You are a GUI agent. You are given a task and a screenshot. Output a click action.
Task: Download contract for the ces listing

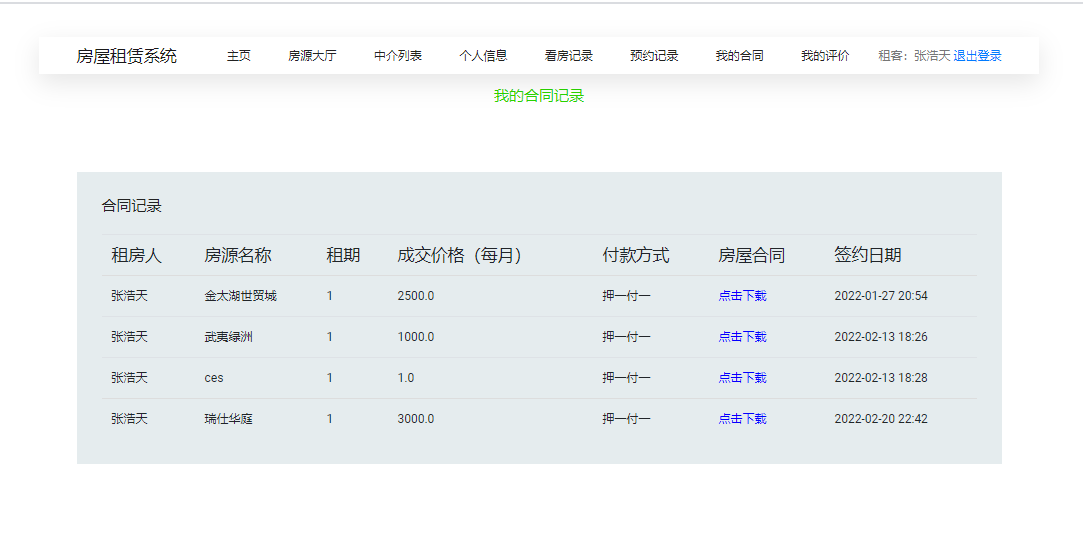(742, 378)
